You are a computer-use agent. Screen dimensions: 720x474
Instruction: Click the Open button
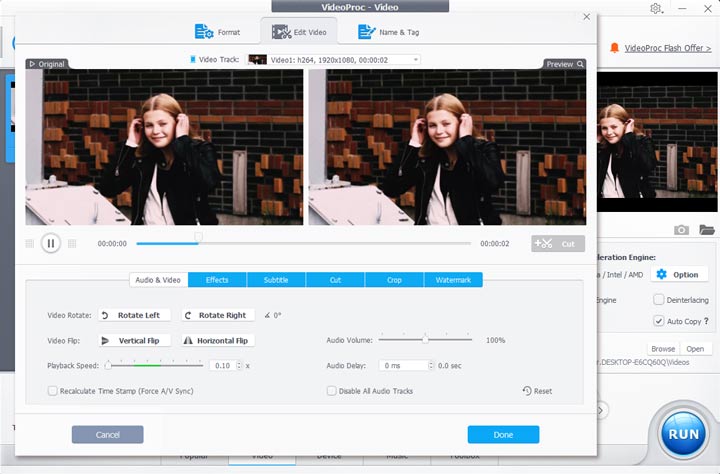695,349
